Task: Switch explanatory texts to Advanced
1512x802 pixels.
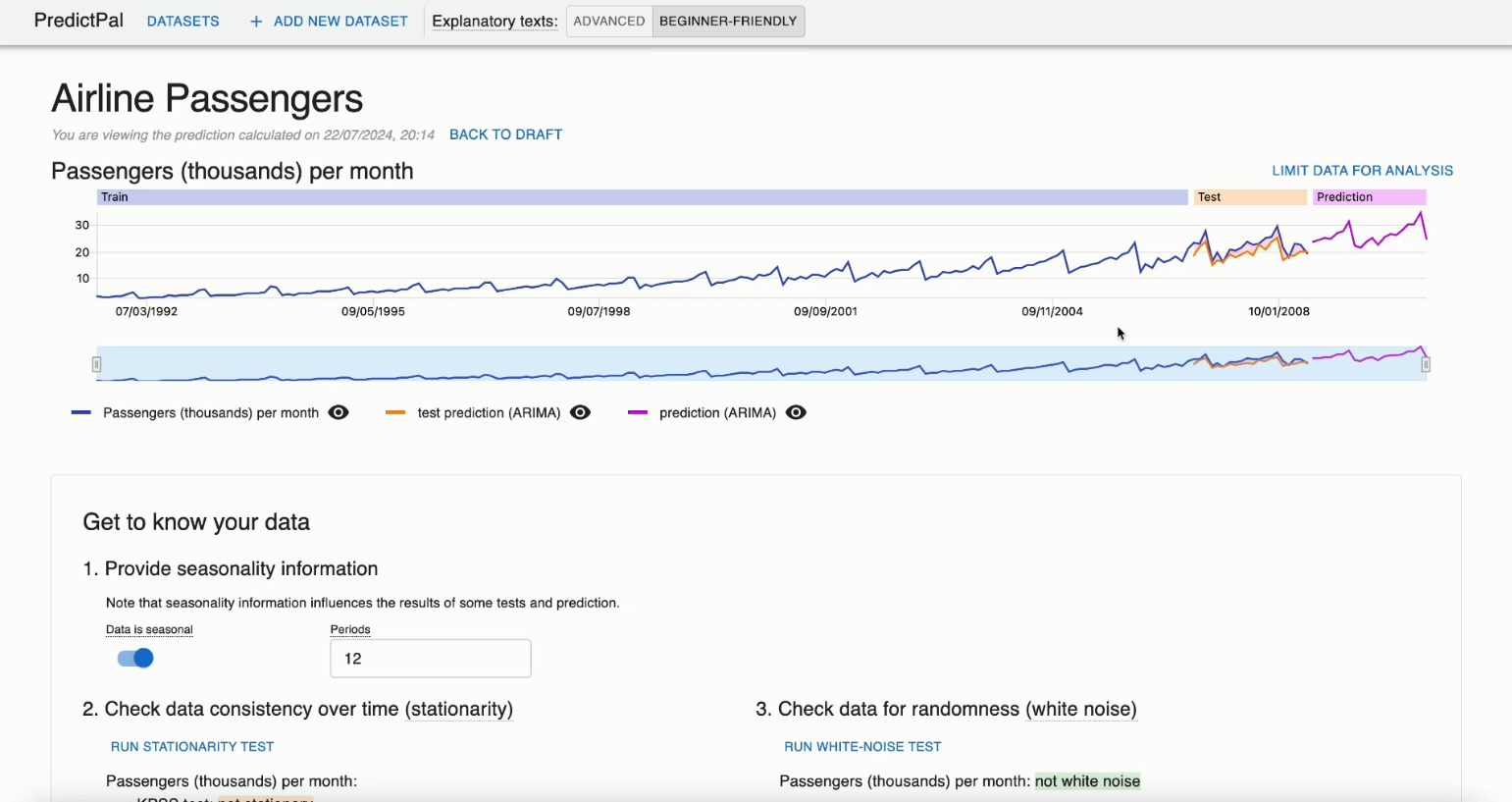Action: [608, 21]
